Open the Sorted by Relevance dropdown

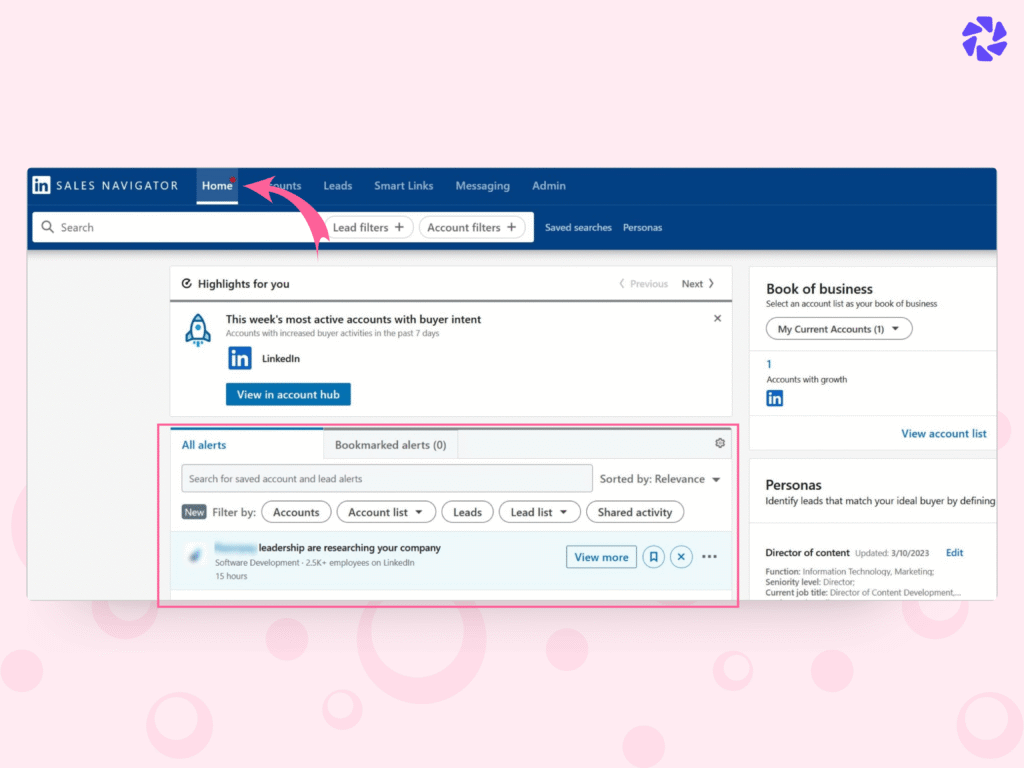tap(660, 479)
